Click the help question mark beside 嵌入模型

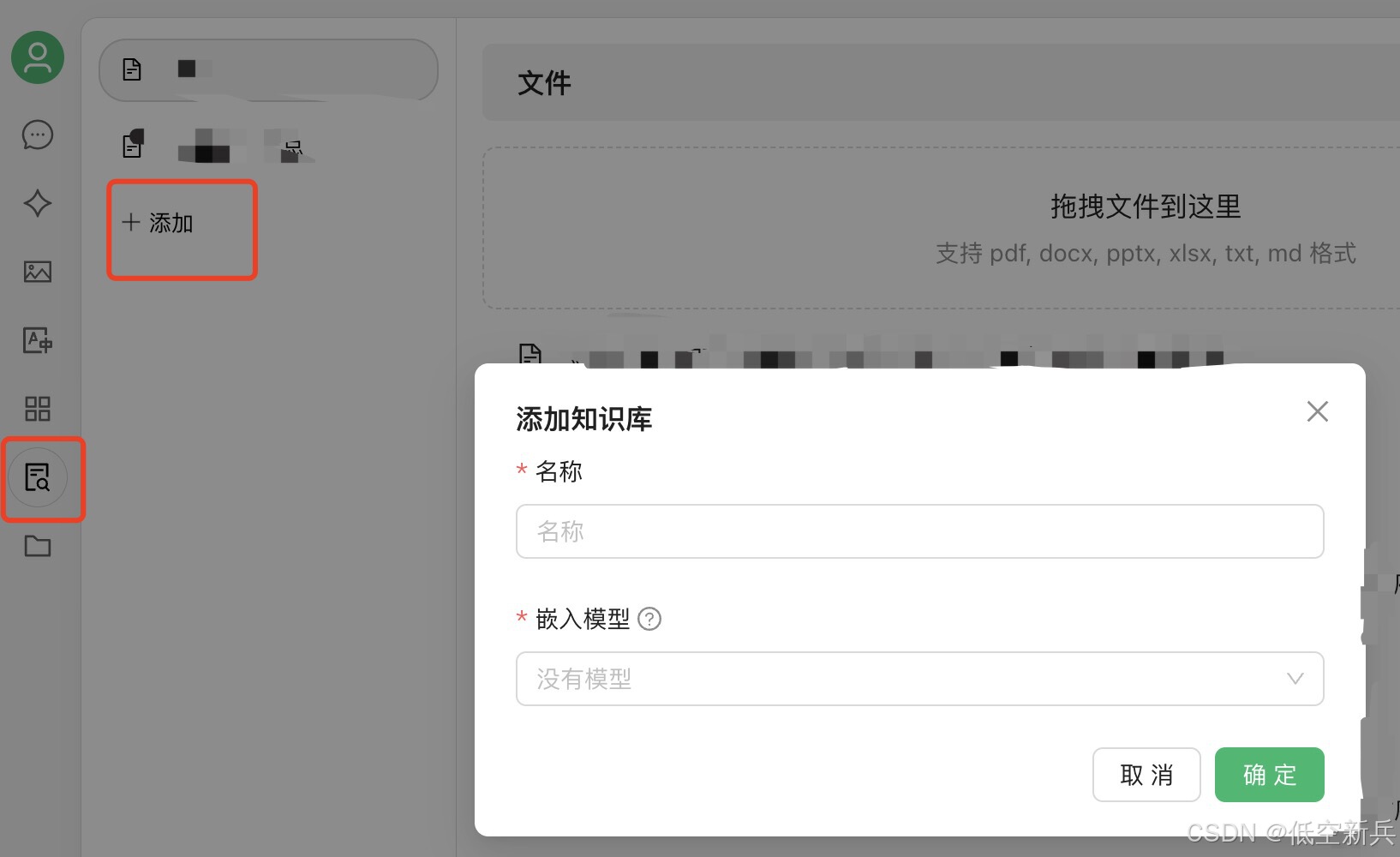click(x=649, y=619)
